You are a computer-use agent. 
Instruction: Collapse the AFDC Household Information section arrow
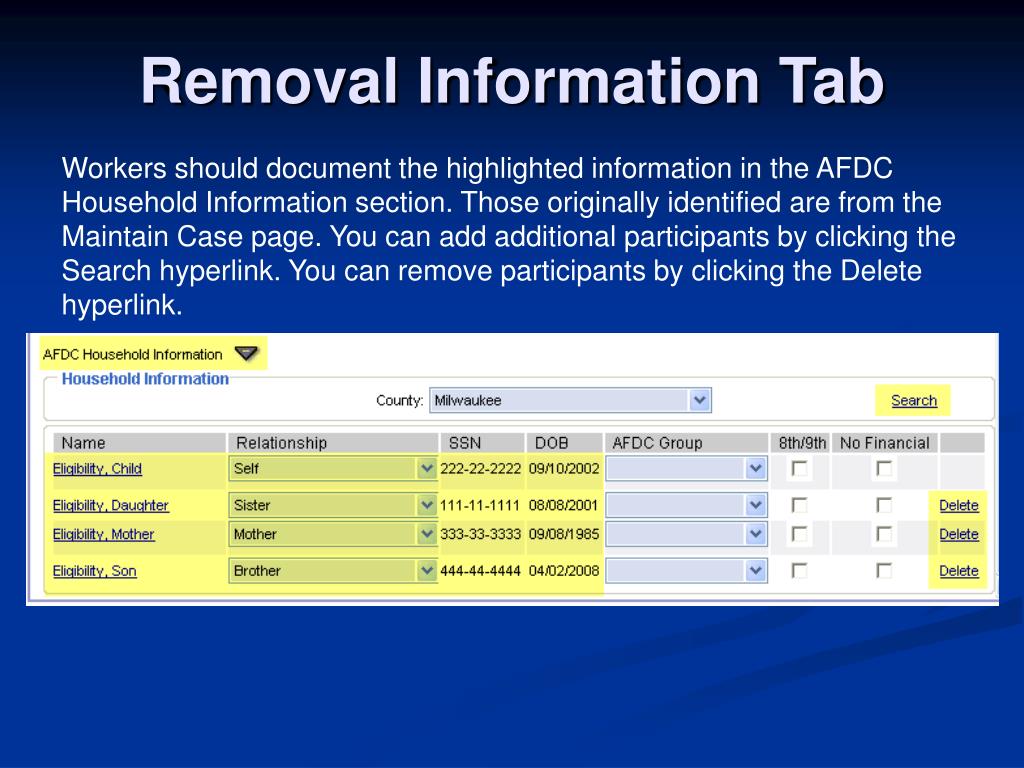(246, 353)
